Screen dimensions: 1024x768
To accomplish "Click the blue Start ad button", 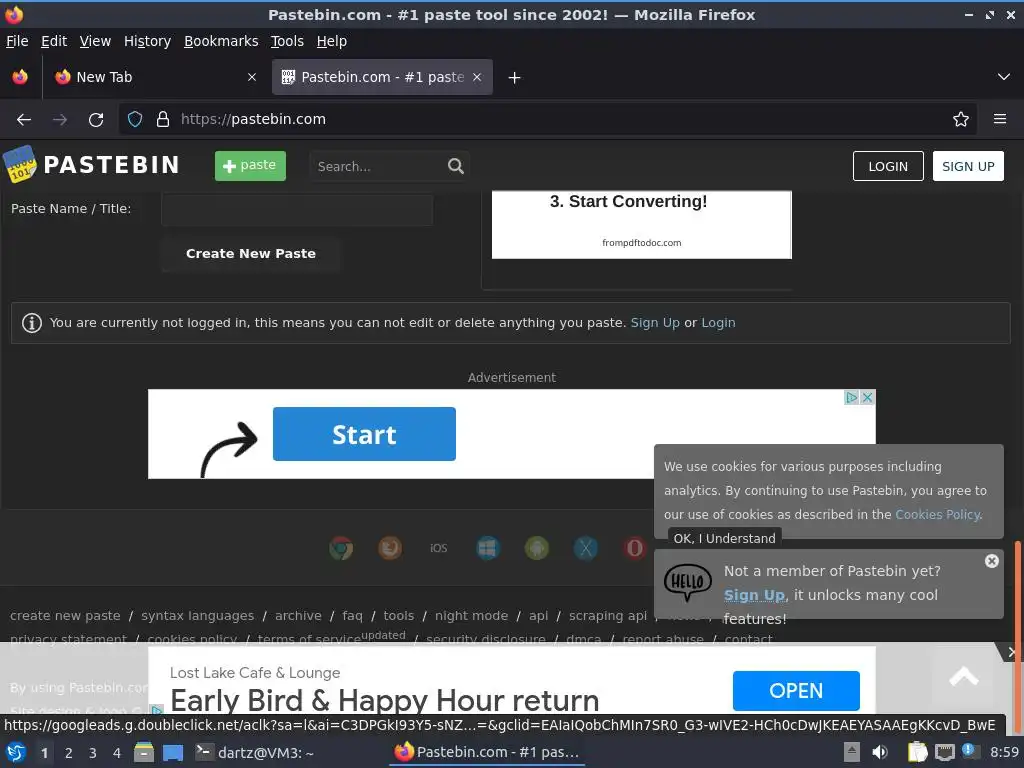I will [364, 434].
